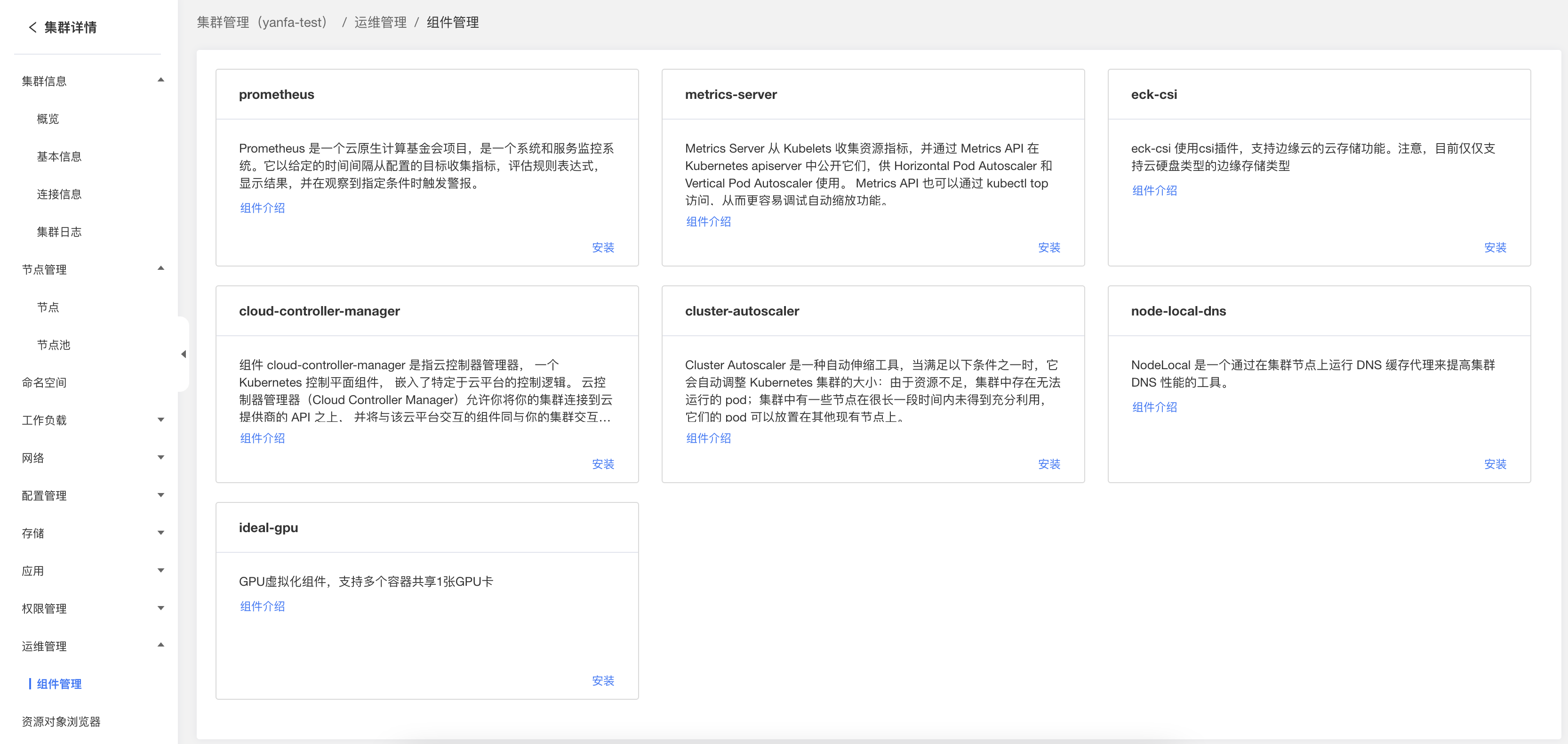Expand the 应用 menu group
This screenshot has width=1568, height=744.
pos(160,571)
